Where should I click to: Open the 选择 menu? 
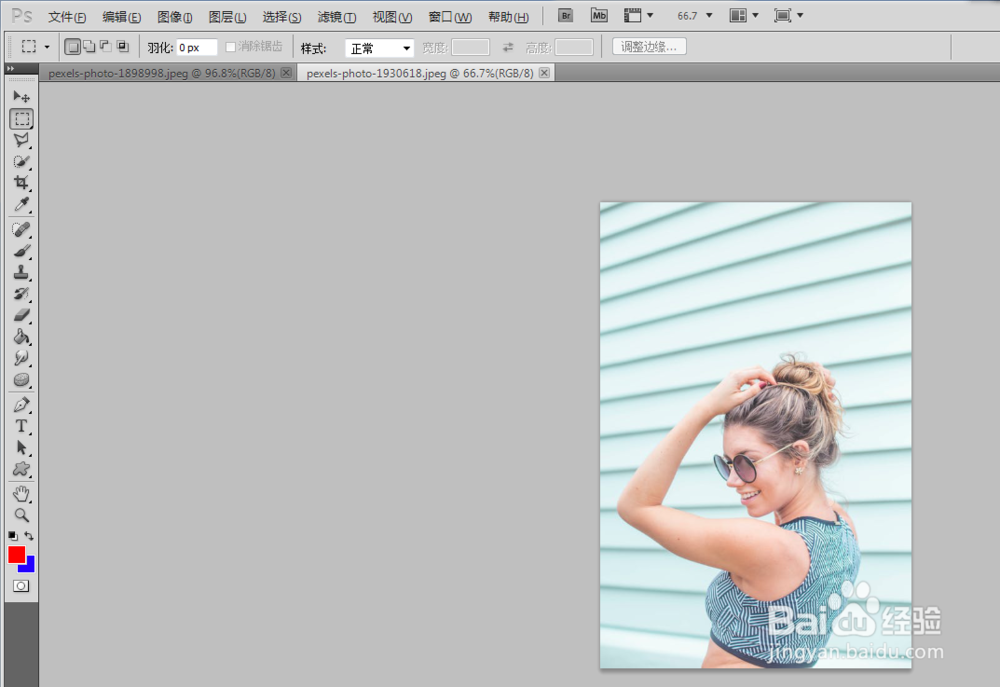coord(281,17)
